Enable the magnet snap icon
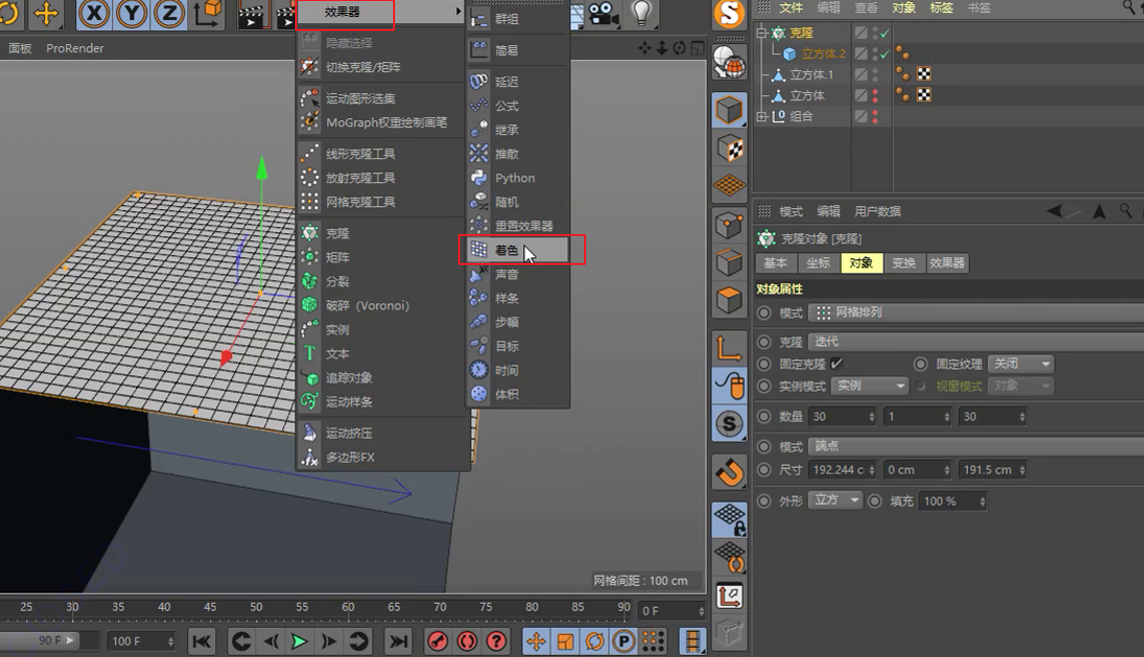This screenshot has width=1144, height=657. click(x=730, y=472)
